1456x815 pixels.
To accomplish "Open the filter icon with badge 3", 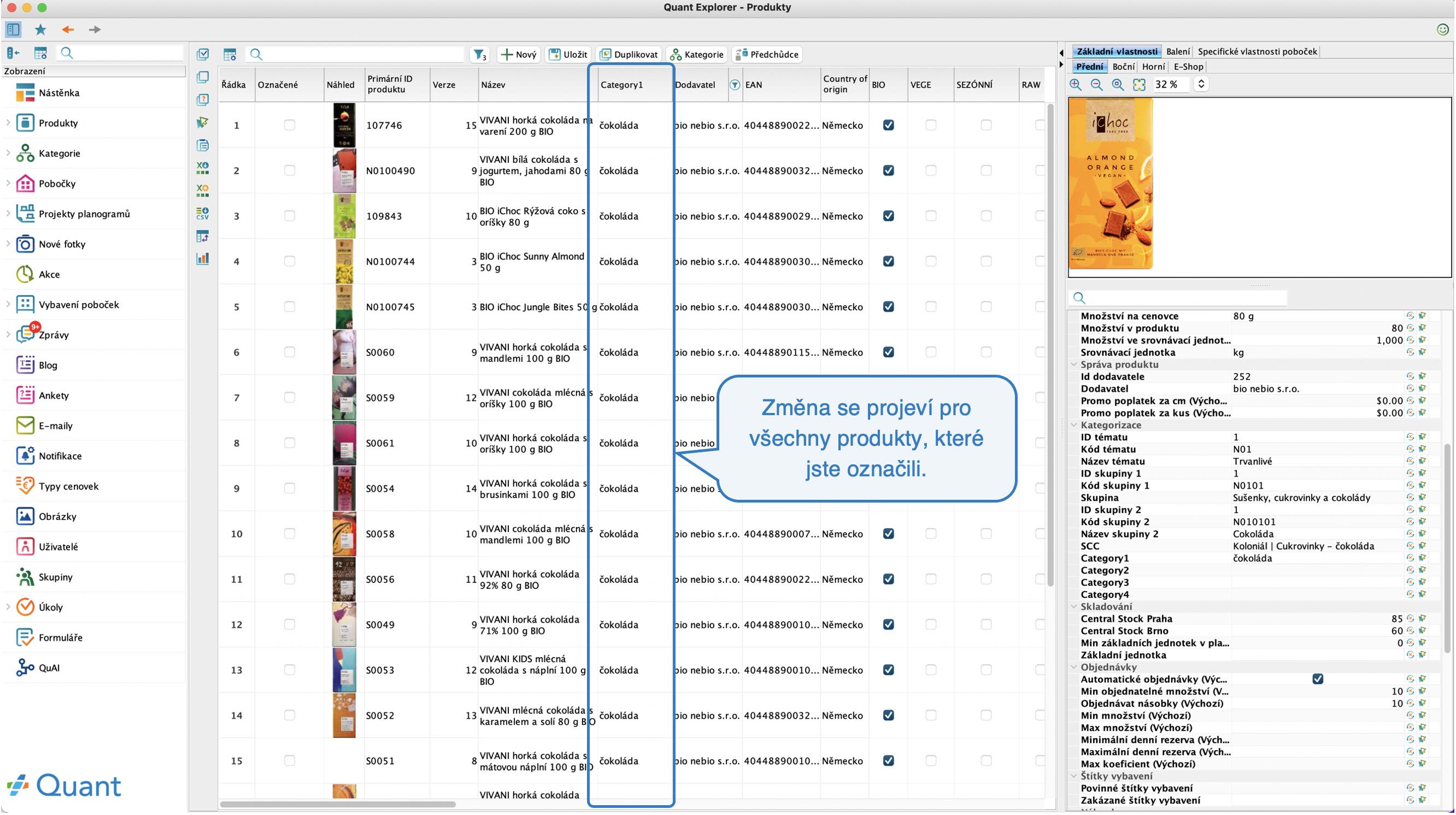I will (480, 55).
